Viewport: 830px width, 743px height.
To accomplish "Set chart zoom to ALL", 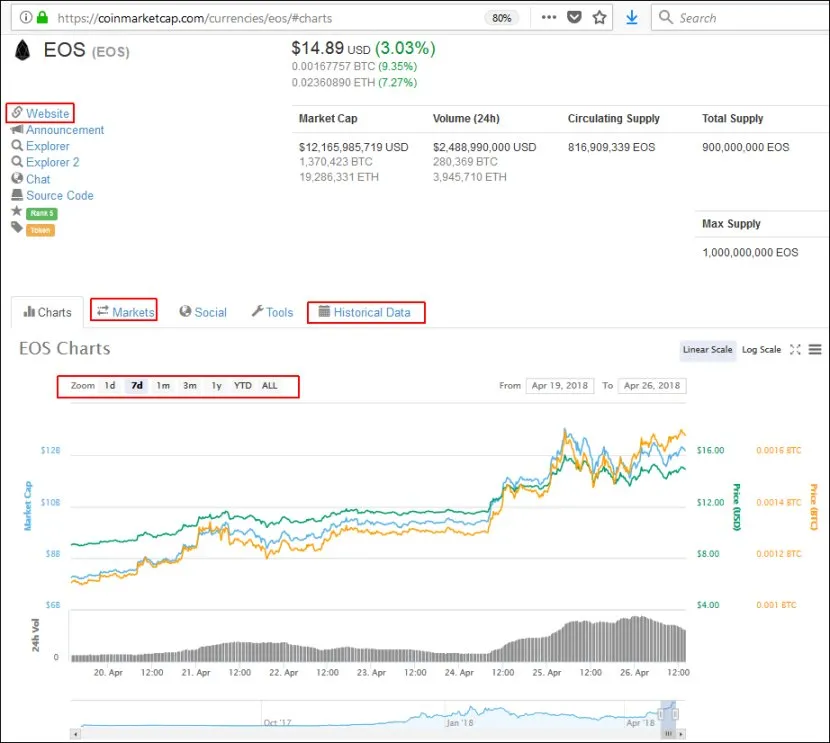I will pos(269,386).
